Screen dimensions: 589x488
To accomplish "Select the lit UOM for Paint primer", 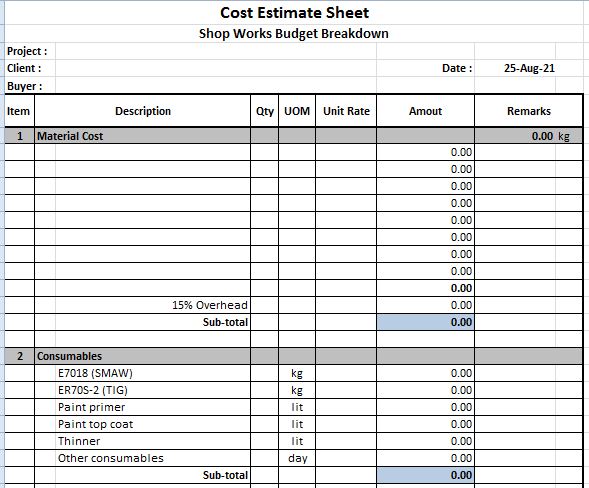I will pyautogui.click(x=297, y=407).
